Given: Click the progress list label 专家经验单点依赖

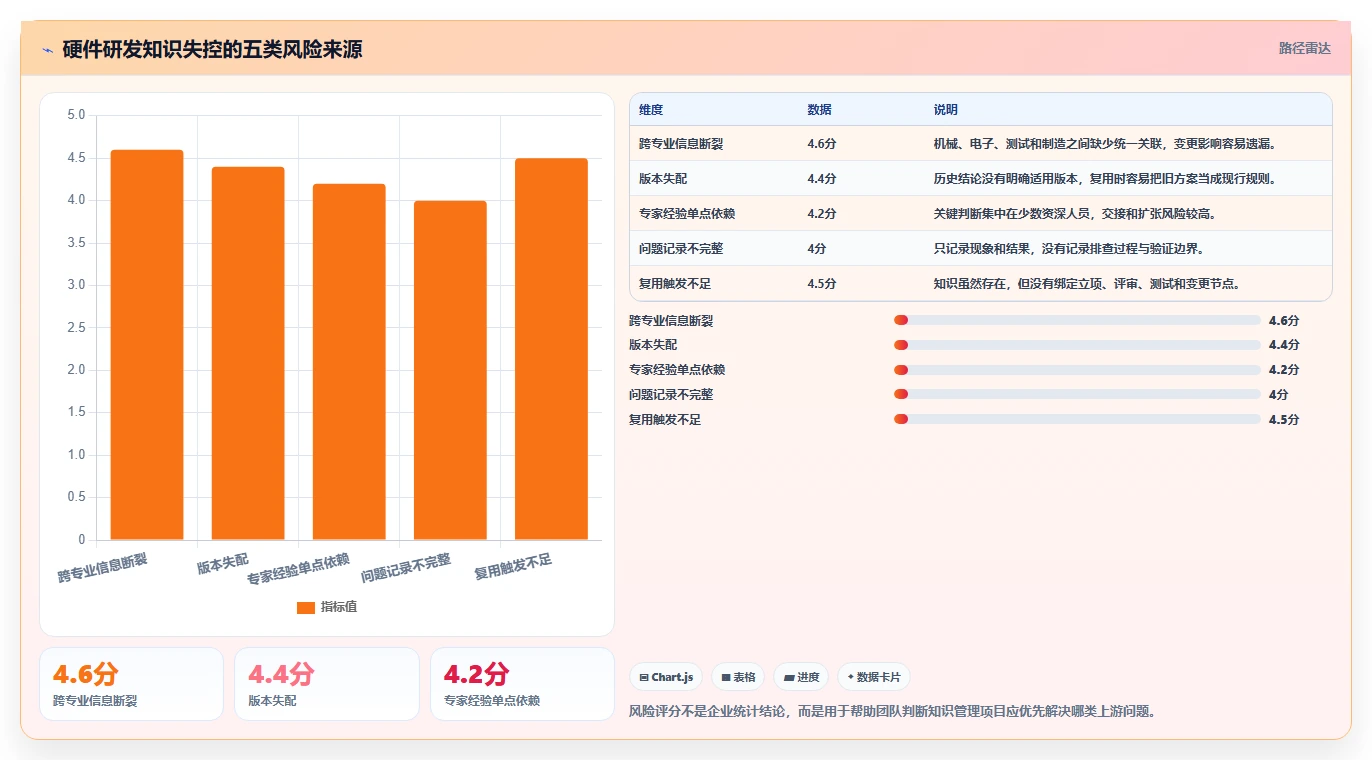Looking at the screenshot, I should 677,370.
